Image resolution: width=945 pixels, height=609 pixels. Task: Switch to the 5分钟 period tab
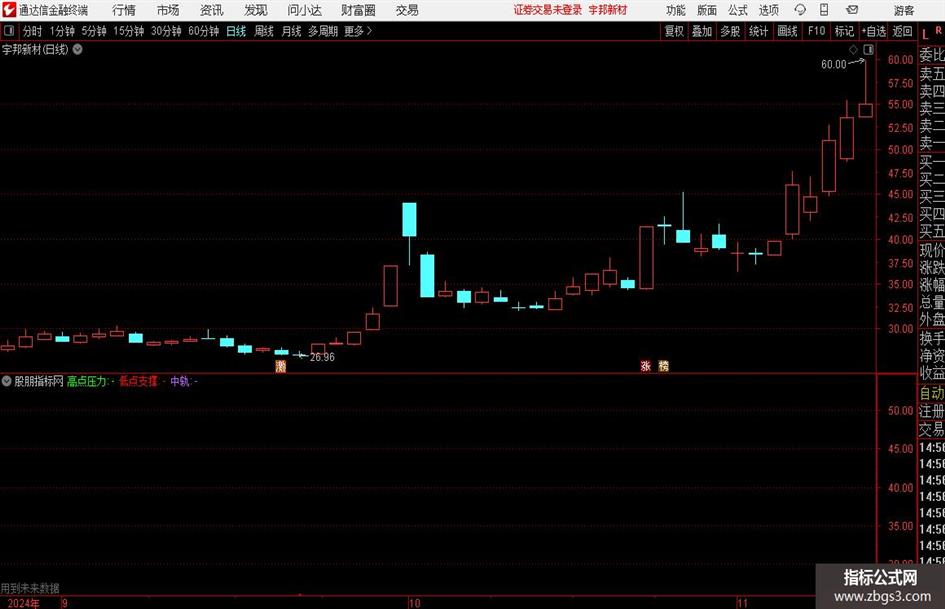point(93,31)
